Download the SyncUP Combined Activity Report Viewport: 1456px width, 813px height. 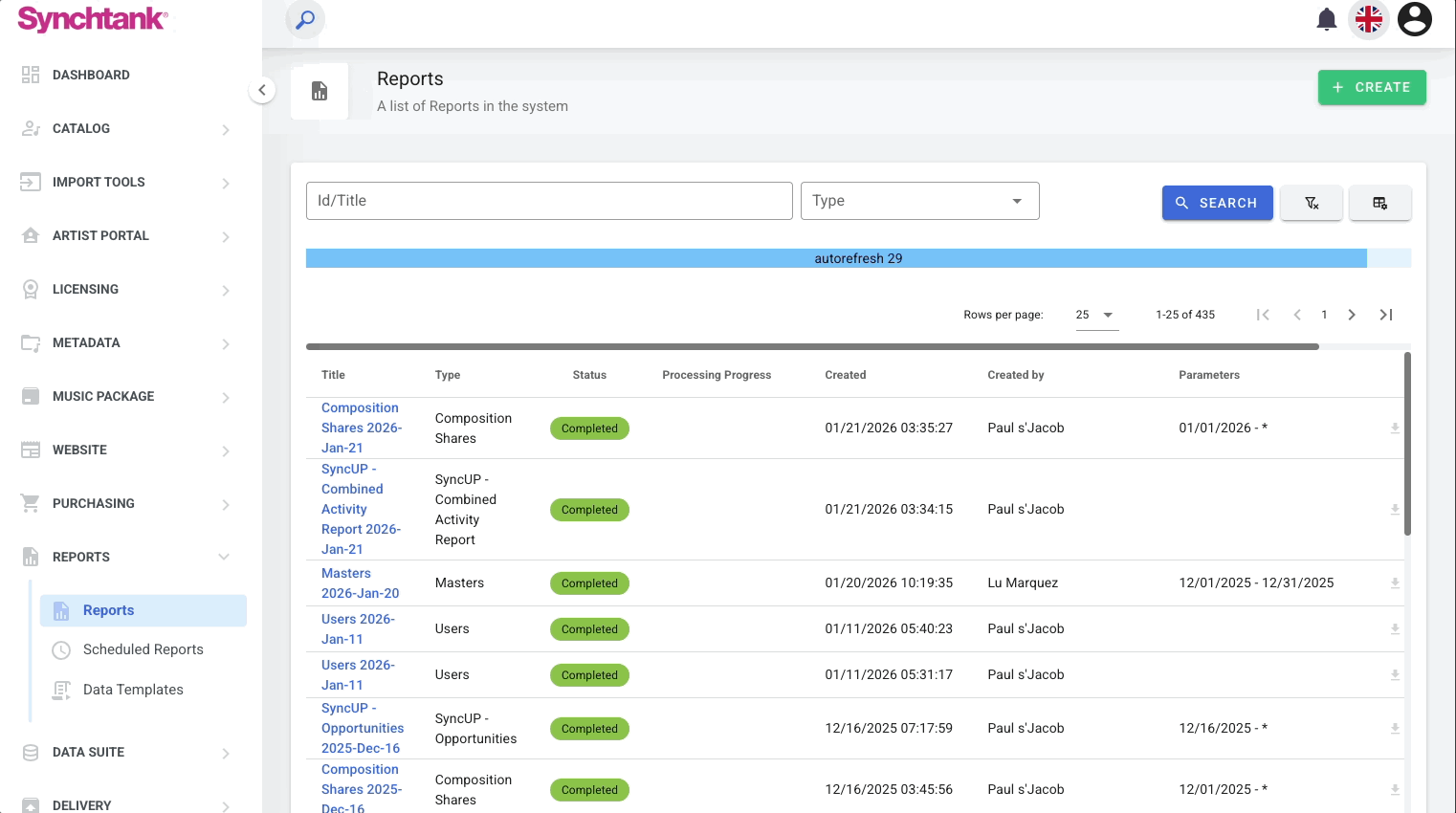(x=1395, y=510)
